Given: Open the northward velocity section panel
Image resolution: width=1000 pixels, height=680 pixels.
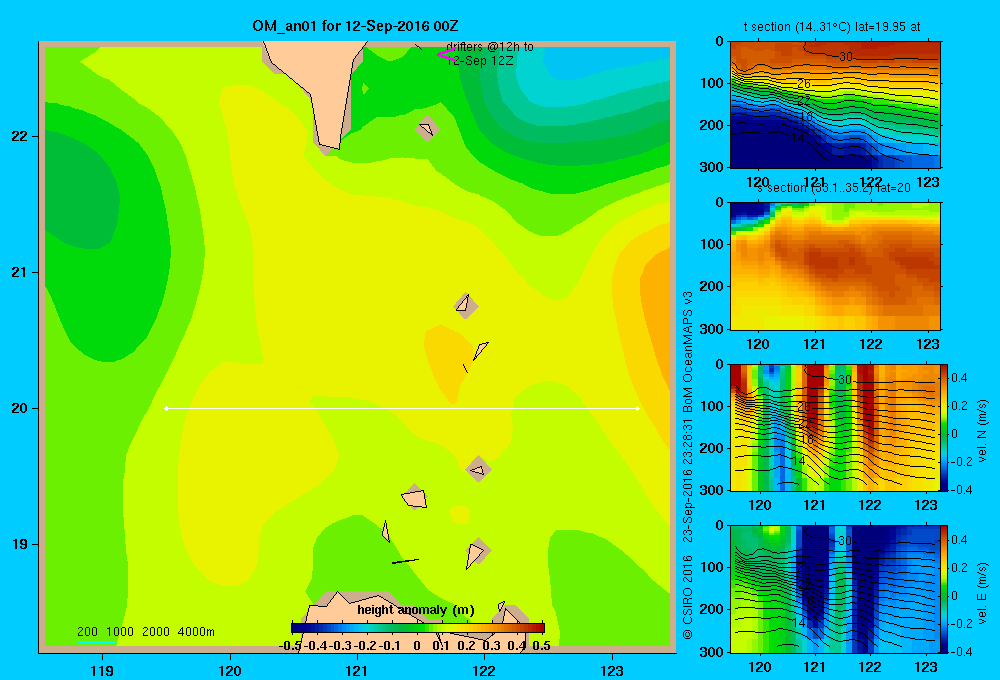Looking at the screenshot, I should click(835, 427).
